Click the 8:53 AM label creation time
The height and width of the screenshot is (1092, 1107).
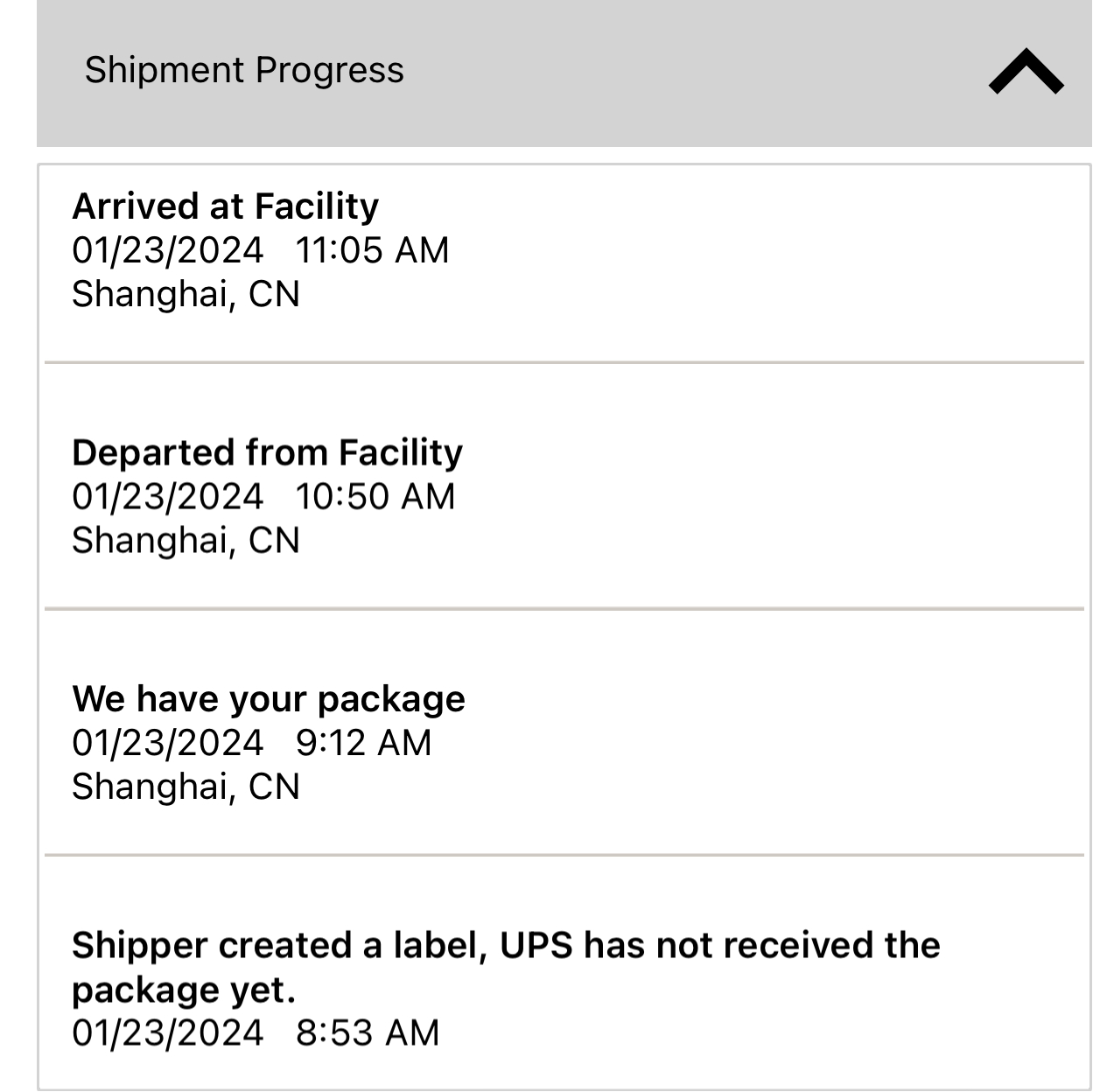368,1032
